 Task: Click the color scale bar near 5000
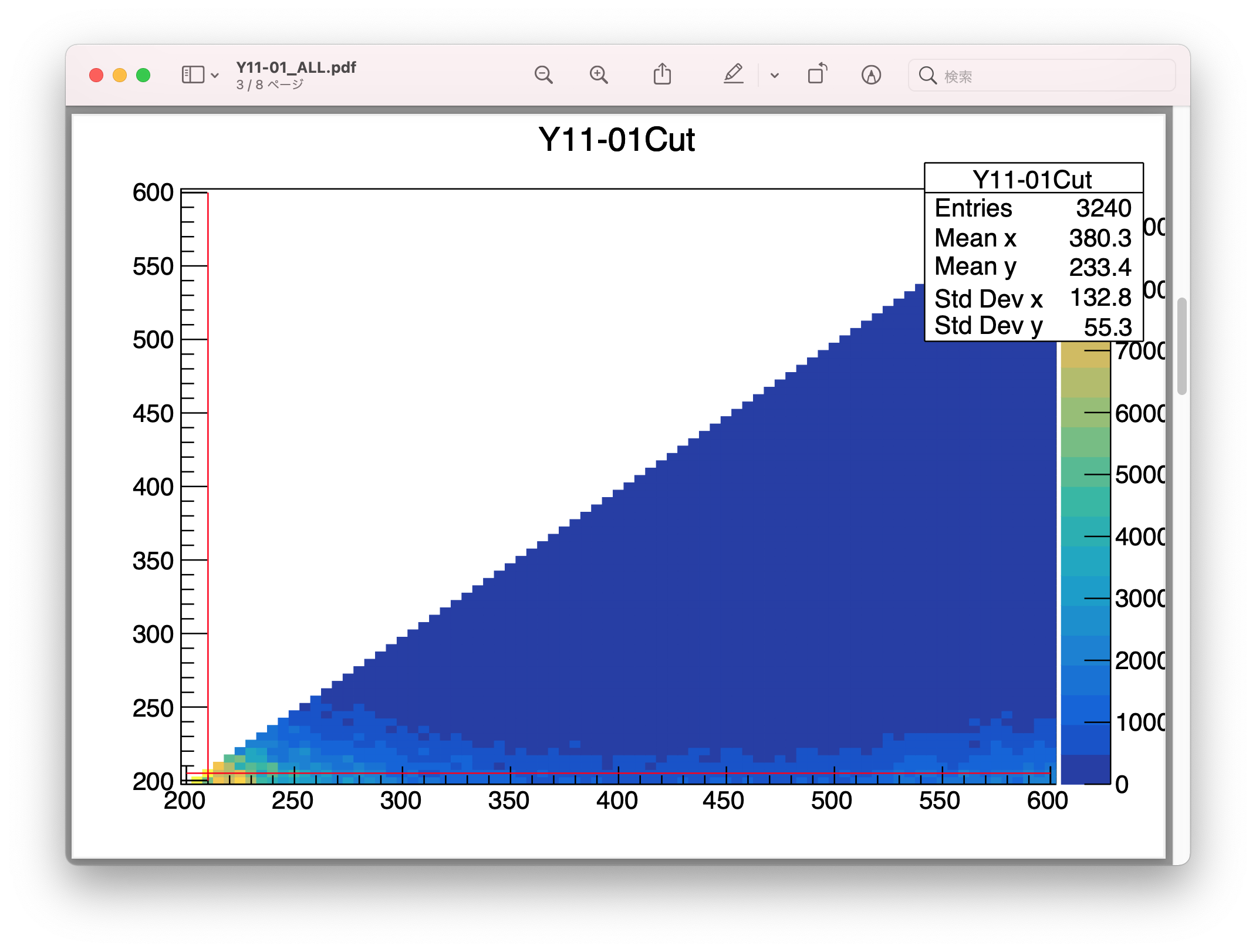[x=1086, y=473]
